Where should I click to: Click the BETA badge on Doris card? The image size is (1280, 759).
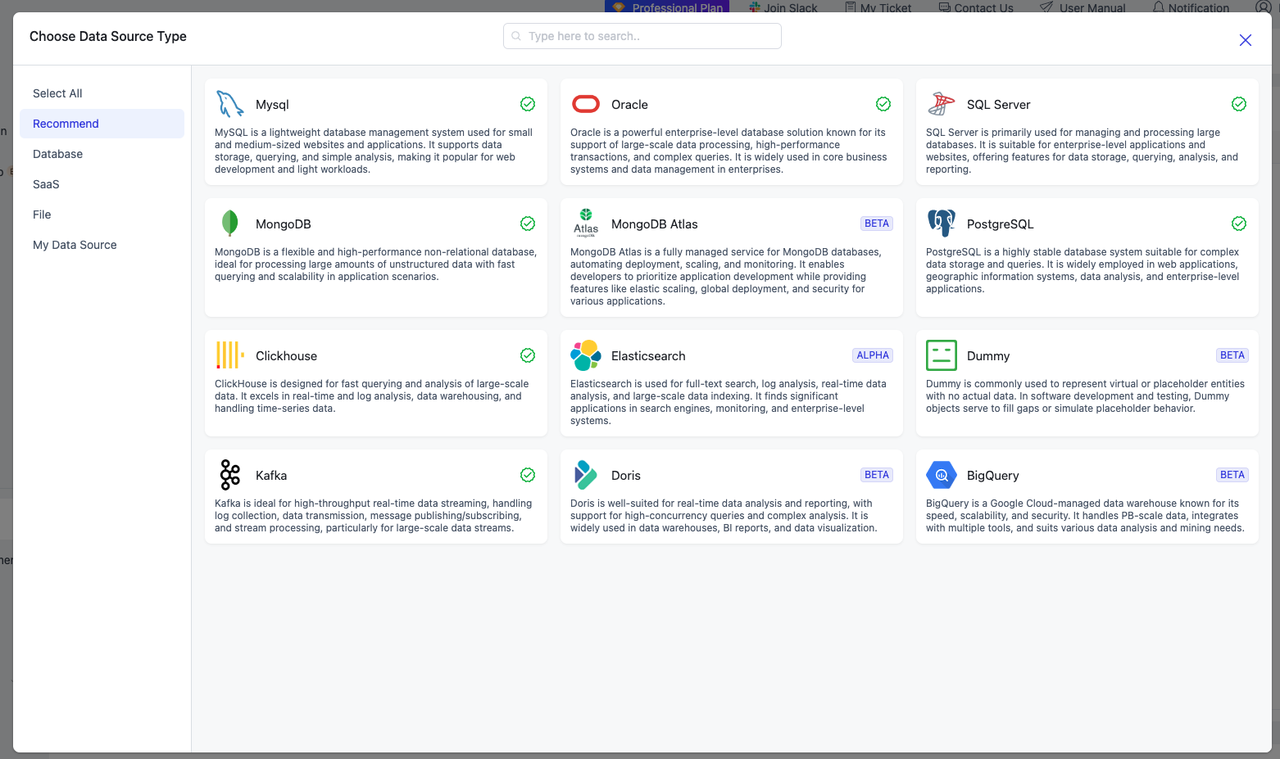[877, 475]
